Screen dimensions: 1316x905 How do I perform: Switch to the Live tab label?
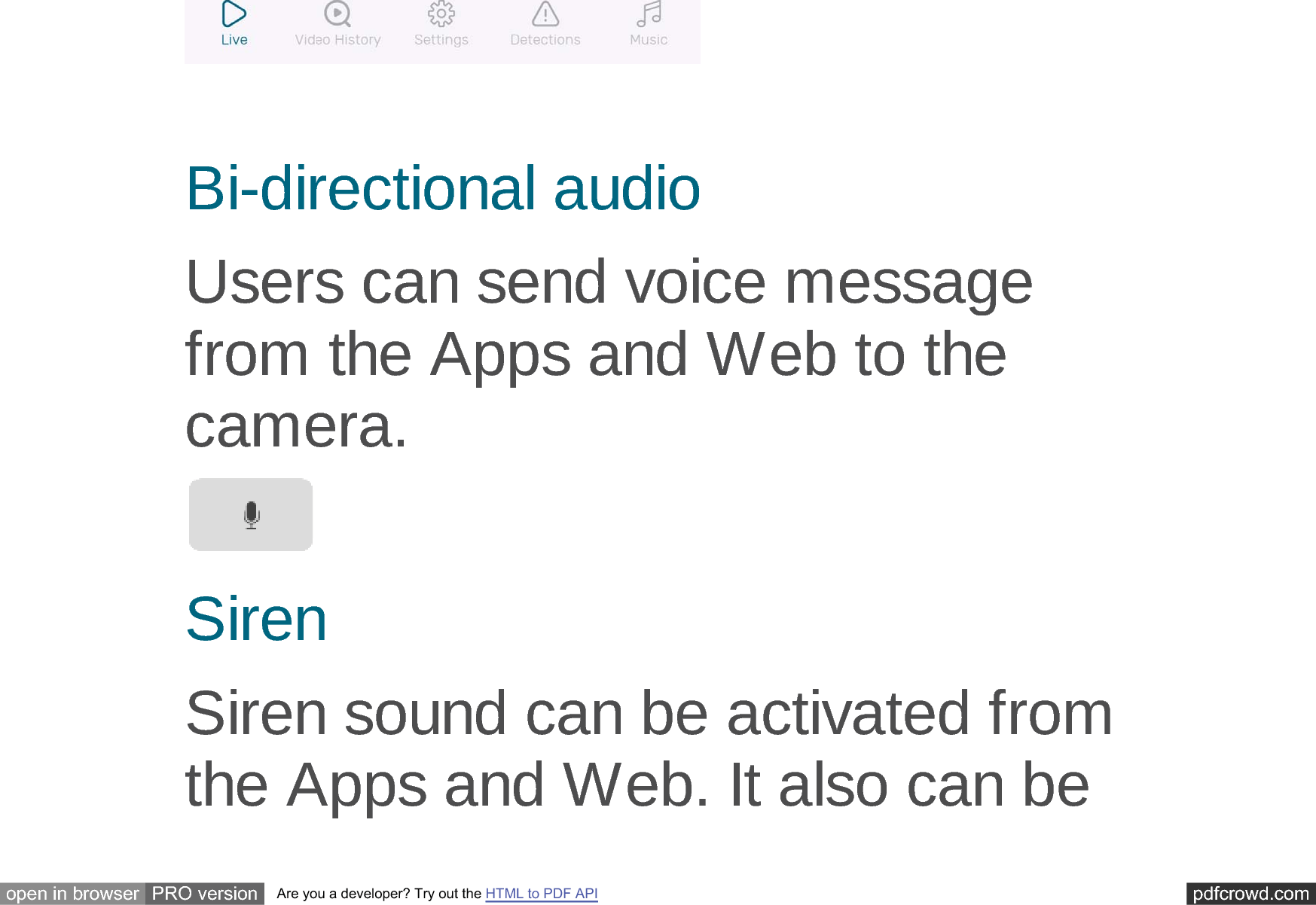(x=234, y=40)
